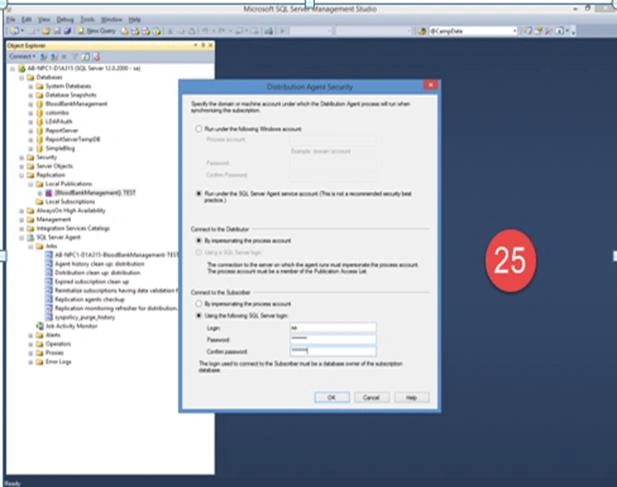The image size is (617, 487).
Task: Open the View menu
Action: click(44, 19)
